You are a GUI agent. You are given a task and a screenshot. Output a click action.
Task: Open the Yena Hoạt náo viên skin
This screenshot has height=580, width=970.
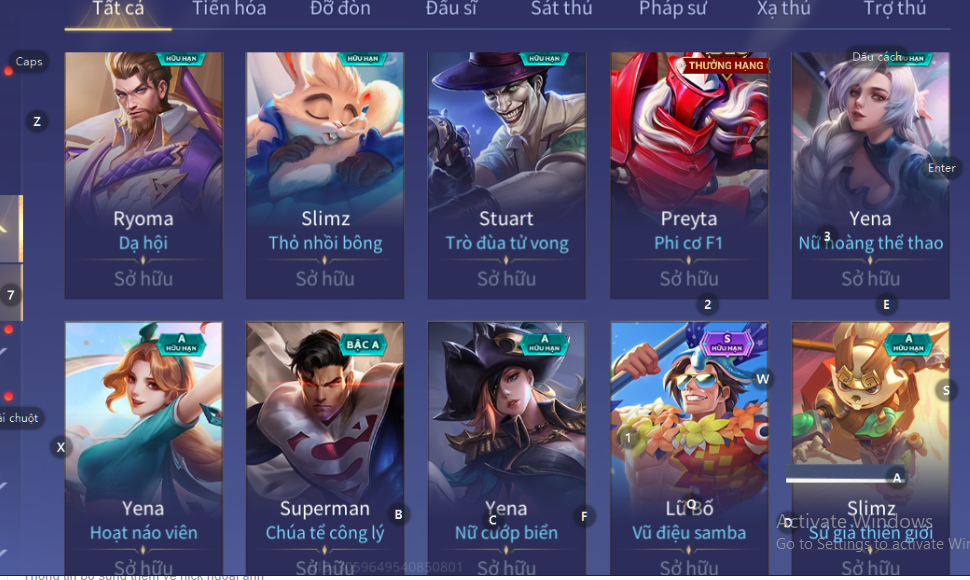point(144,448)
